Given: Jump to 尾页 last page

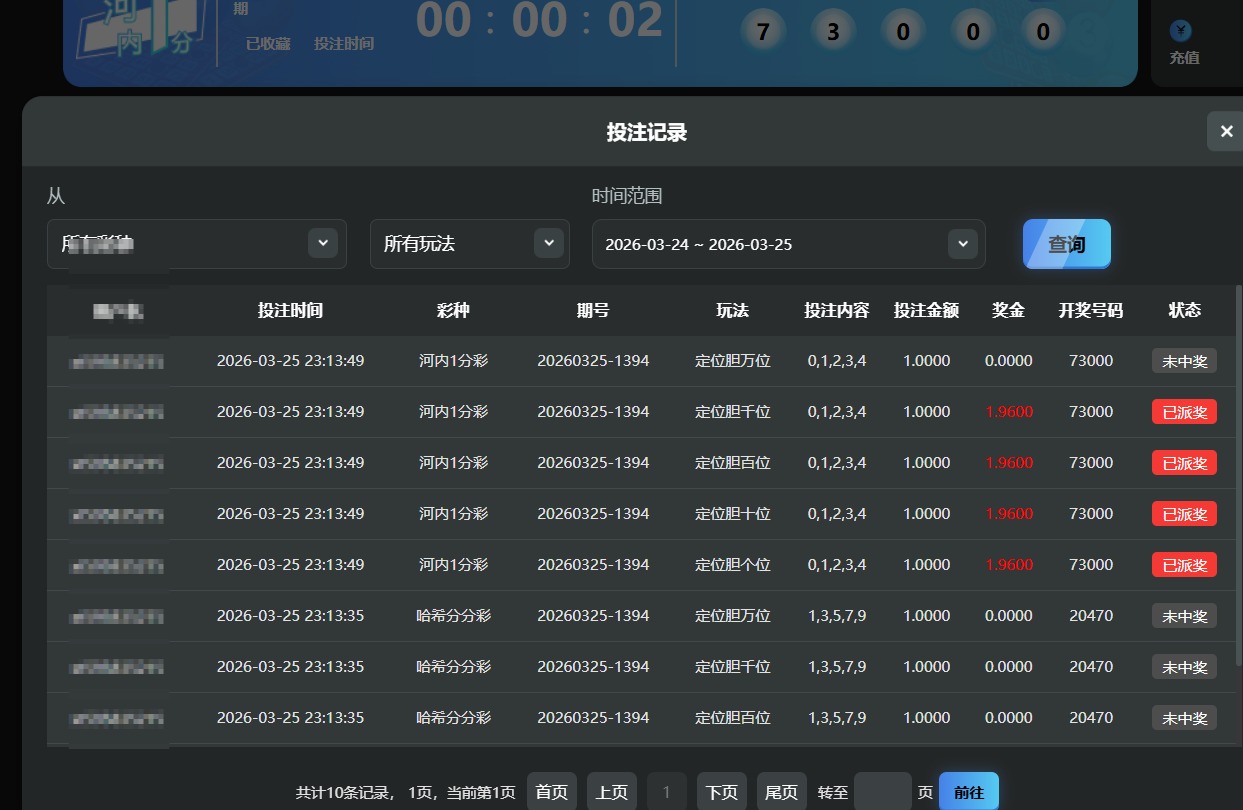Looking at the screenshot, I should tap(782, 792).
